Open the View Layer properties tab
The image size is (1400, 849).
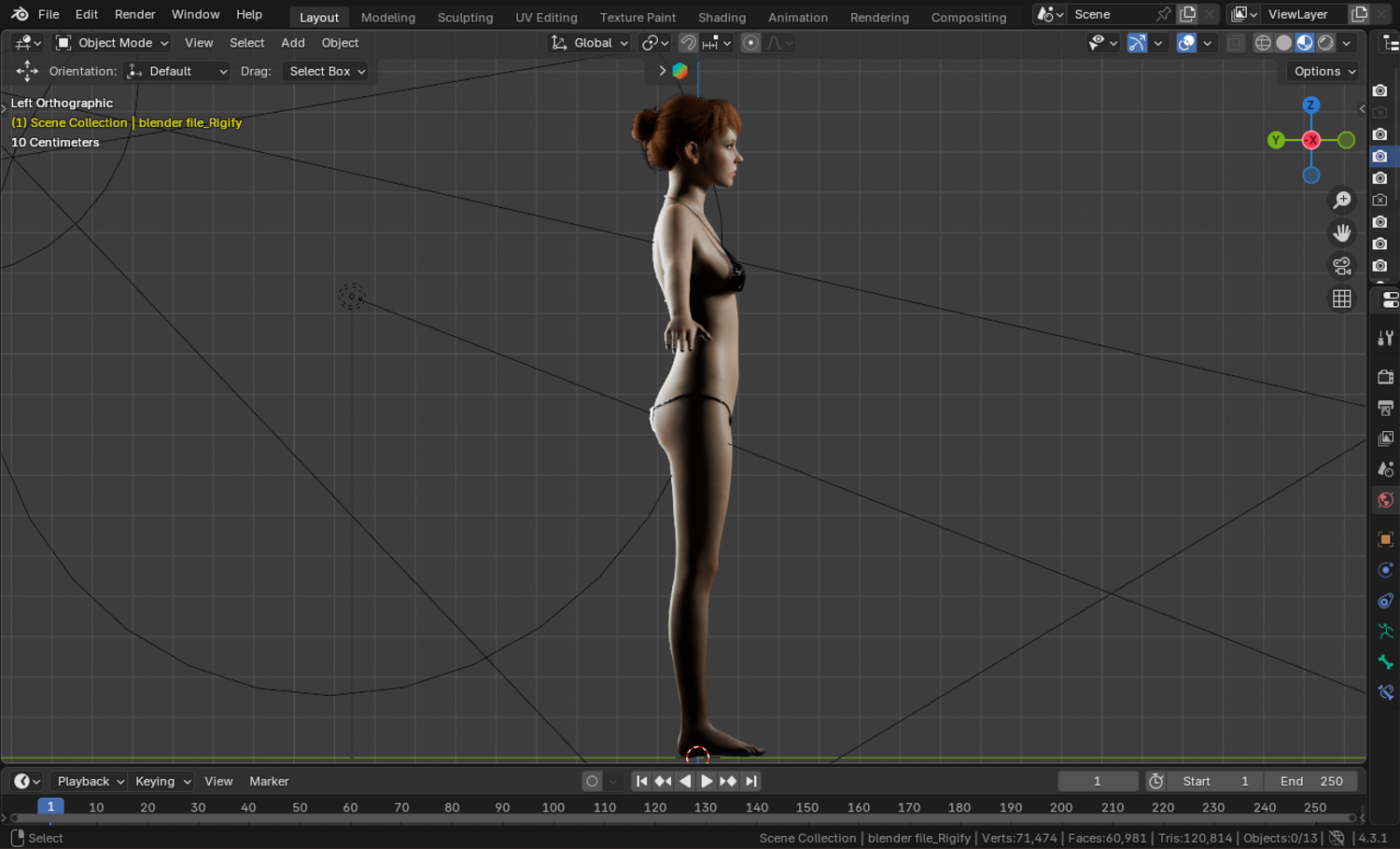pos(1386,438)
